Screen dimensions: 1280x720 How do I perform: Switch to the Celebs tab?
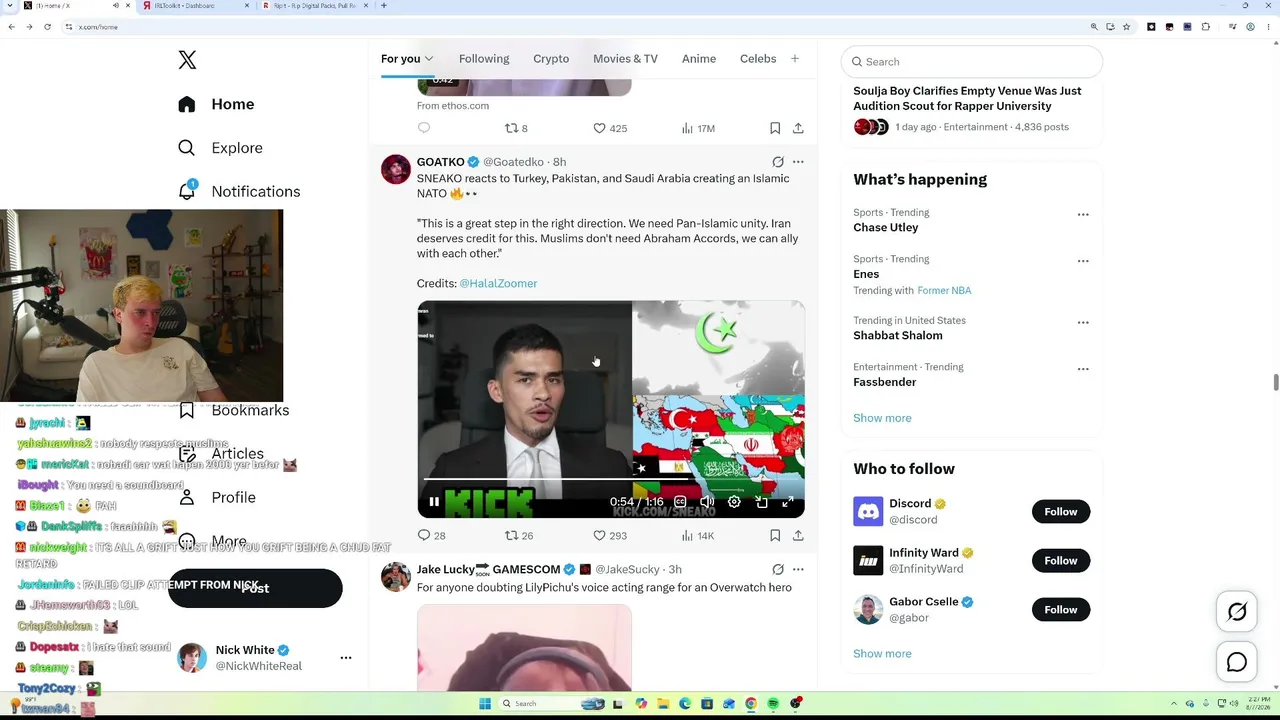point(758,59)
